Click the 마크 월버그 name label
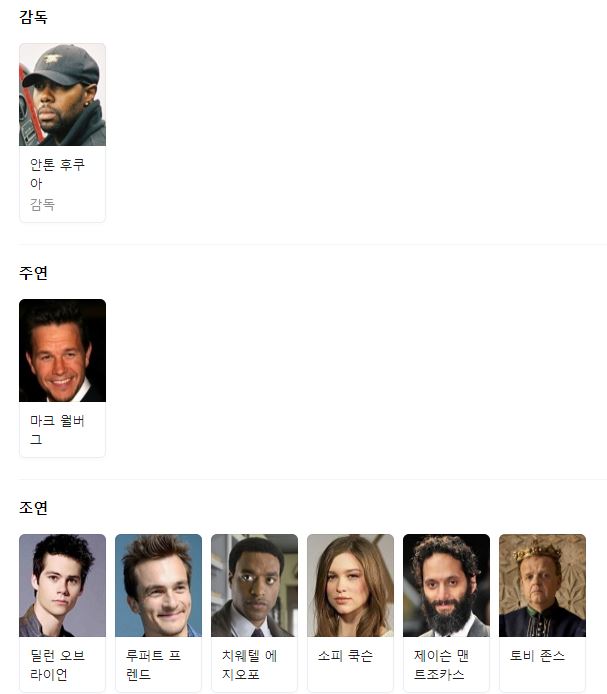 (57, 430)
